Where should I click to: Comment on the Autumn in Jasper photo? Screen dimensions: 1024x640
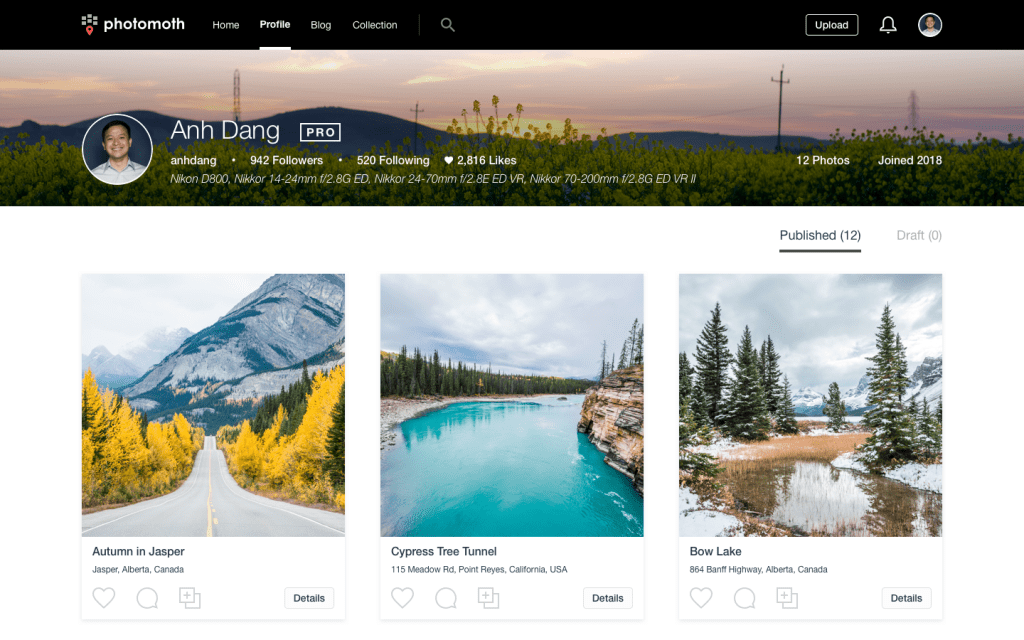click(x=147, y=598)
